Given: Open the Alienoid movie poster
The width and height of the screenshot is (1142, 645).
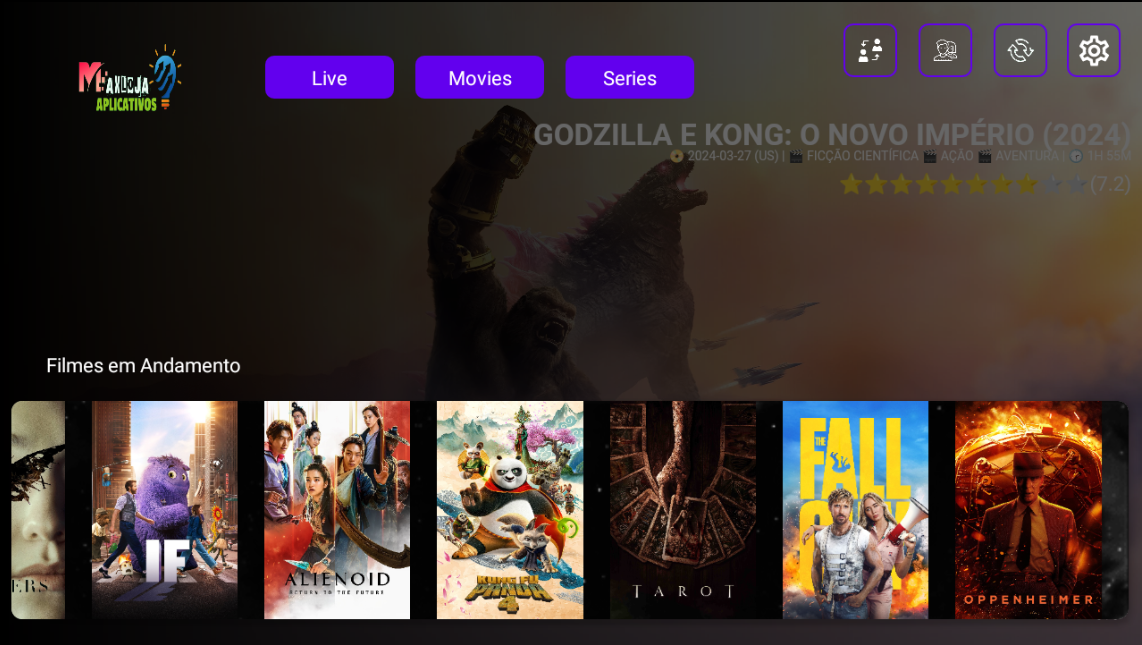Looking at the screenshot, I should pyautogui.click(x=337, y=510).
